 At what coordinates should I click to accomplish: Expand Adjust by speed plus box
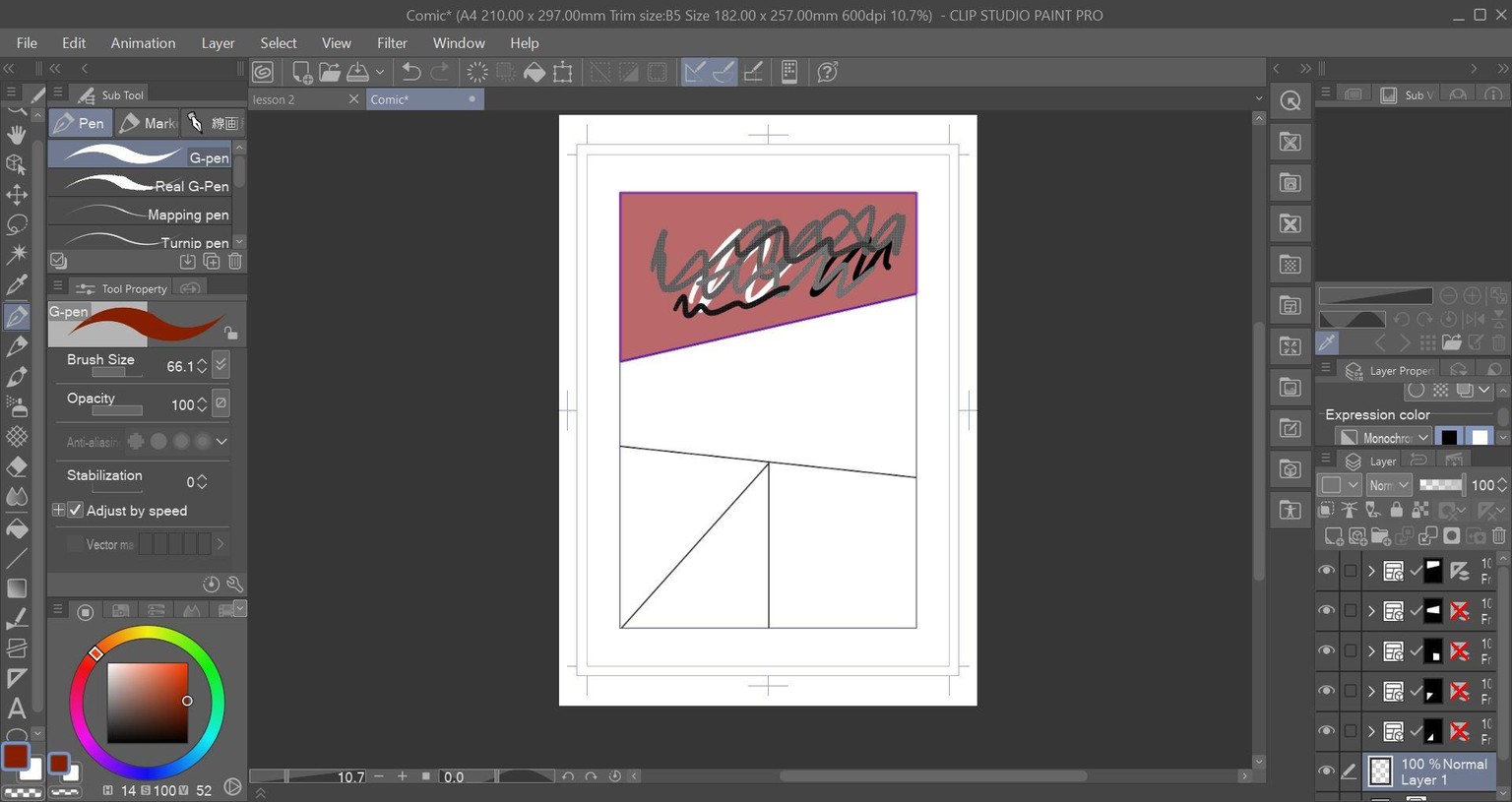pos(58,511)
